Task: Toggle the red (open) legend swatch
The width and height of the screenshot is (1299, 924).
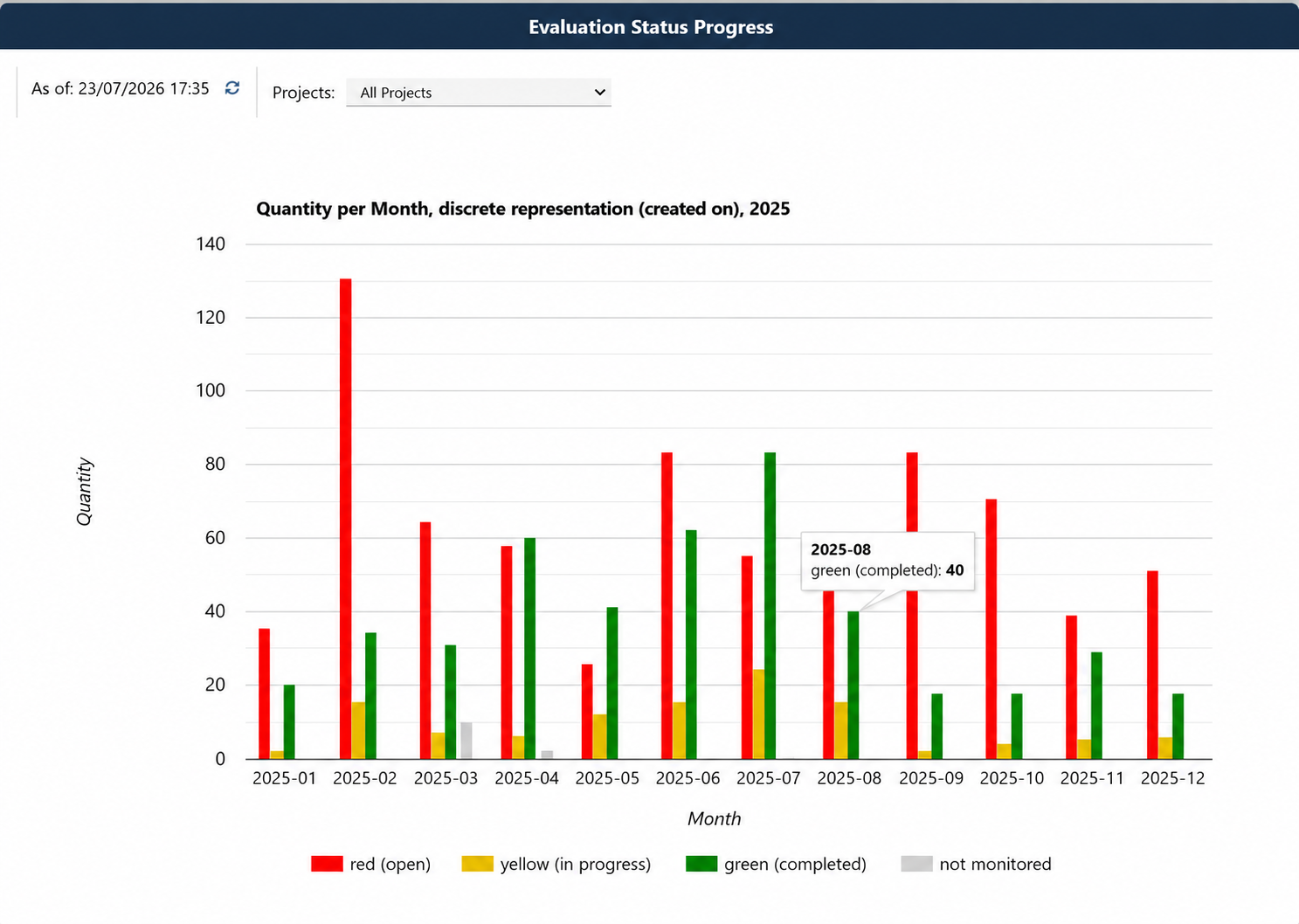Action: point(327,864)
